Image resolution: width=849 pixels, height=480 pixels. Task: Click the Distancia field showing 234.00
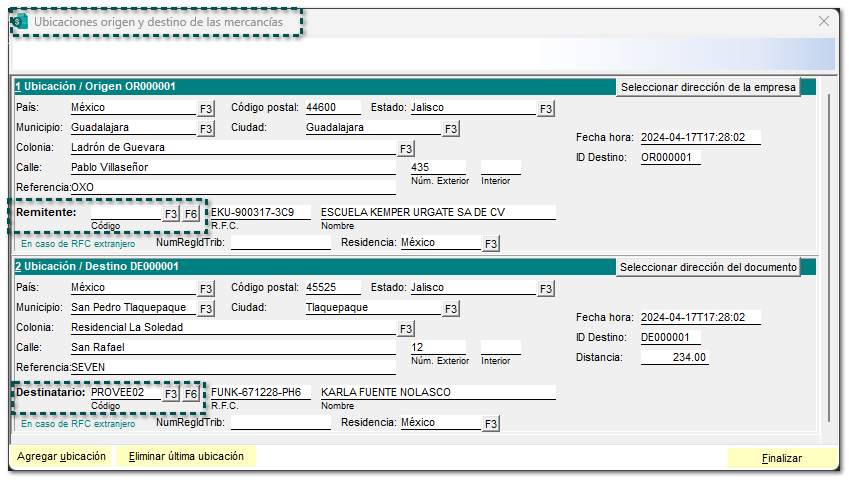pos(675,358)
